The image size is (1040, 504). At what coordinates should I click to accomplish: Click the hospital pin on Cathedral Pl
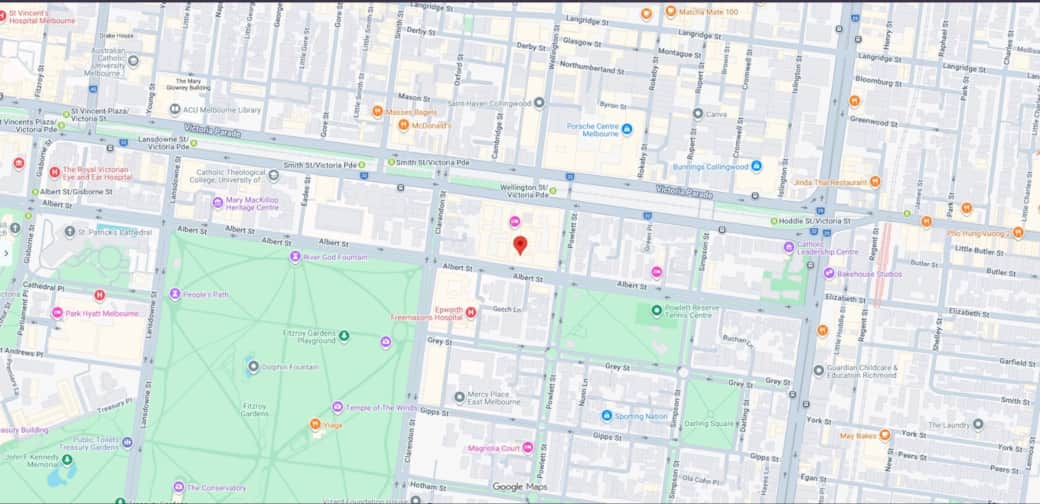[x=99, y=295]
